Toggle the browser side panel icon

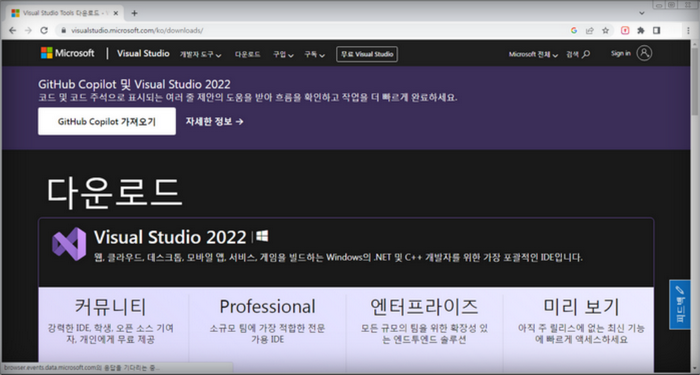[656, 30]
